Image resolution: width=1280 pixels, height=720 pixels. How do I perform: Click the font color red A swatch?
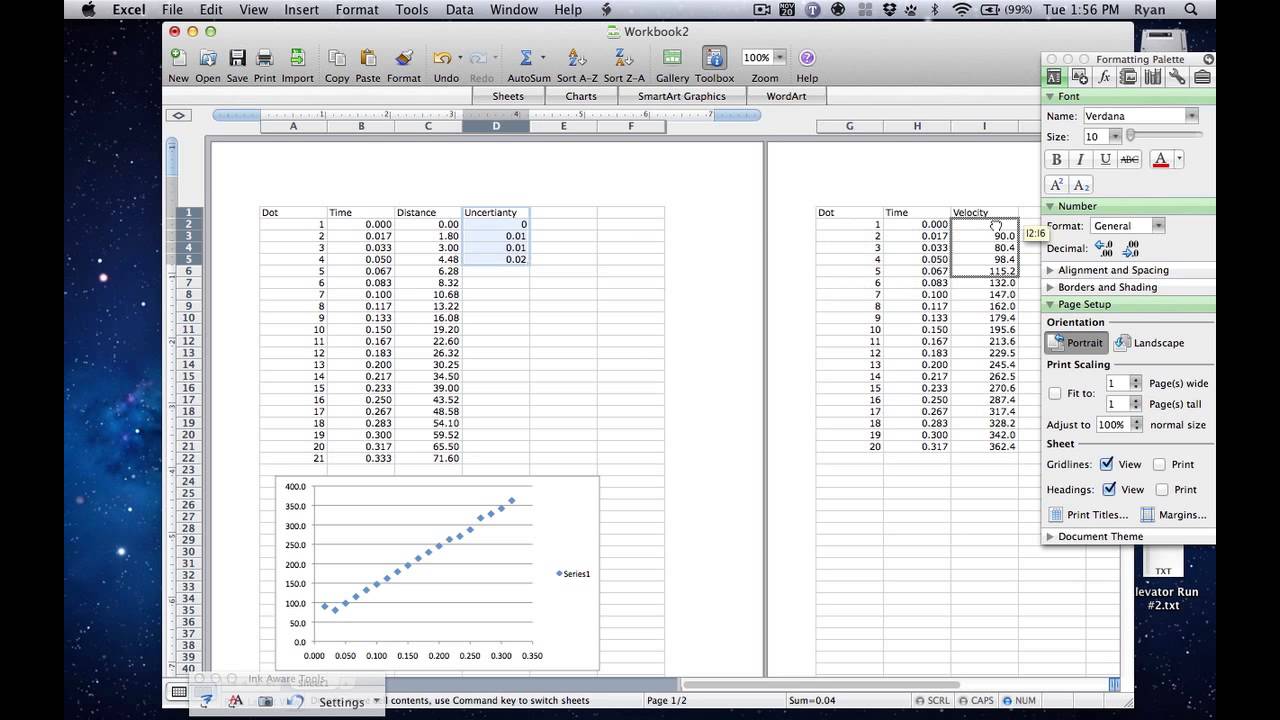click(1161, 159)
